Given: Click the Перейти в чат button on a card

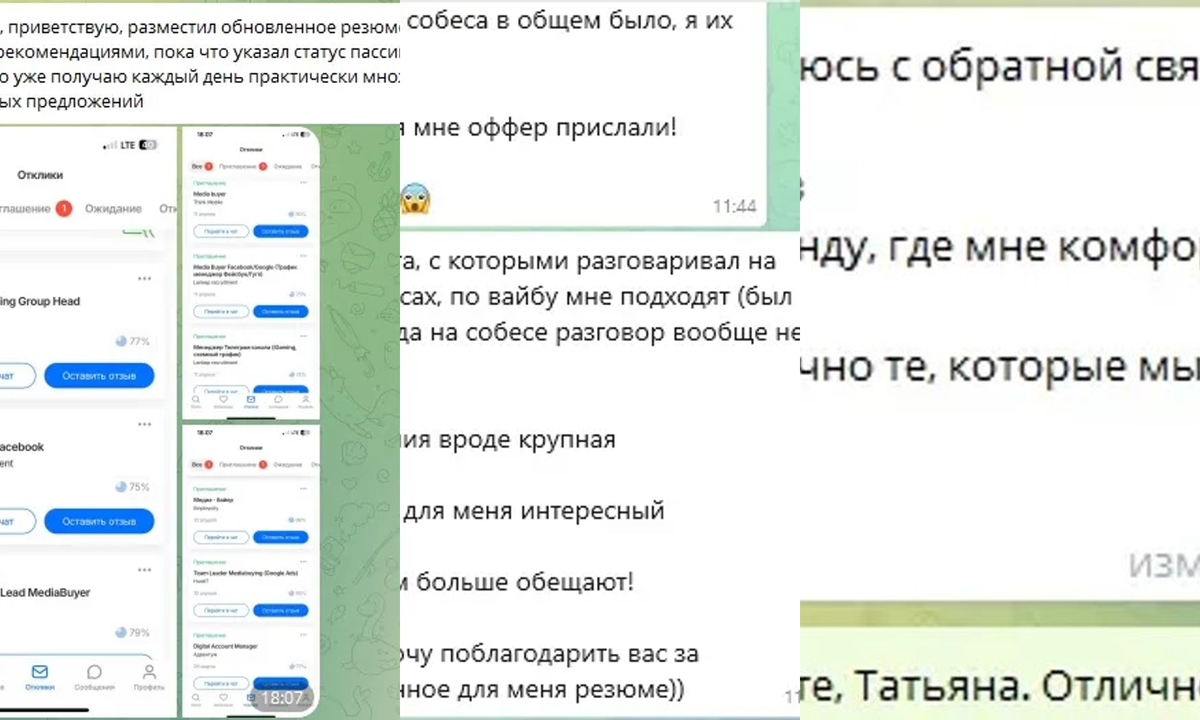Looking at the screenshot, I should point(221,231).
